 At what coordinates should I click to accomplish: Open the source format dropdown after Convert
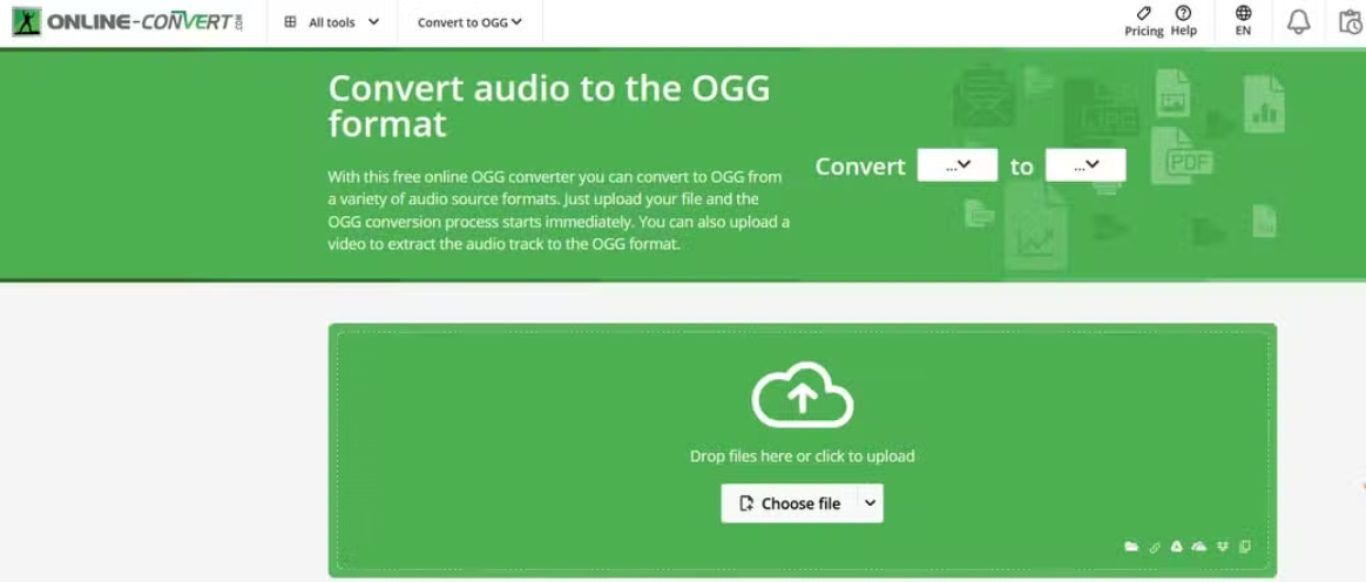[957, 166]
